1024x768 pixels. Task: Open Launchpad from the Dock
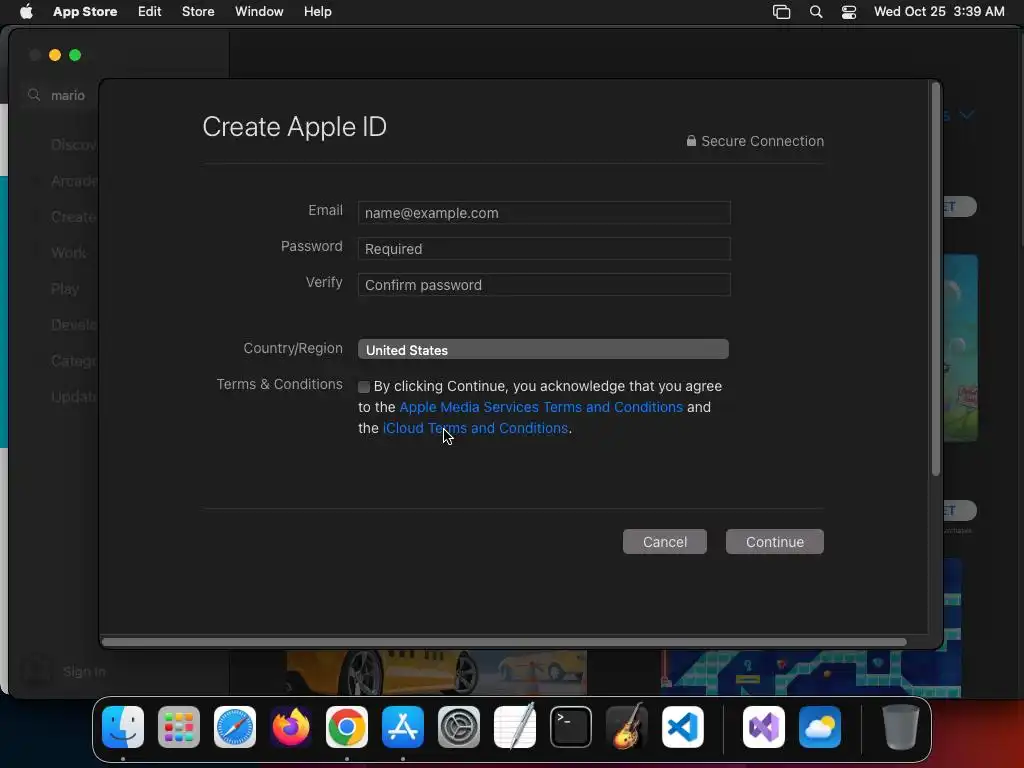tap(179, 727)
